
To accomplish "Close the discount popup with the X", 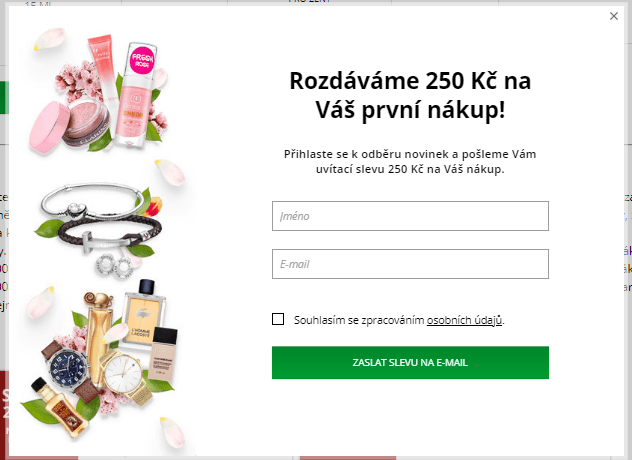I will pyautogui.click(x=613, y=16).
